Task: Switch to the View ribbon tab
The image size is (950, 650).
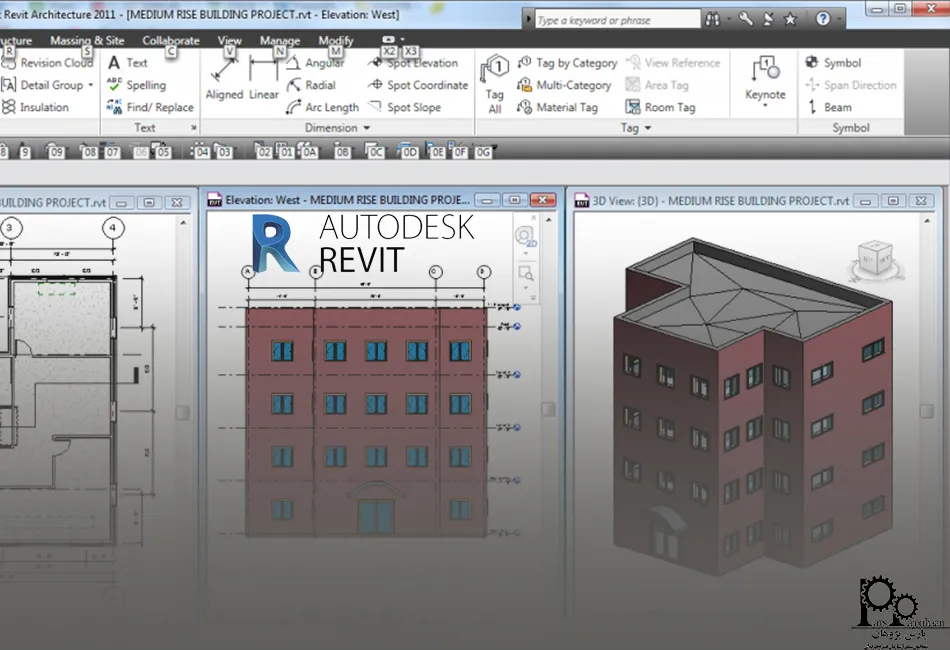Action: coord(230,41)
